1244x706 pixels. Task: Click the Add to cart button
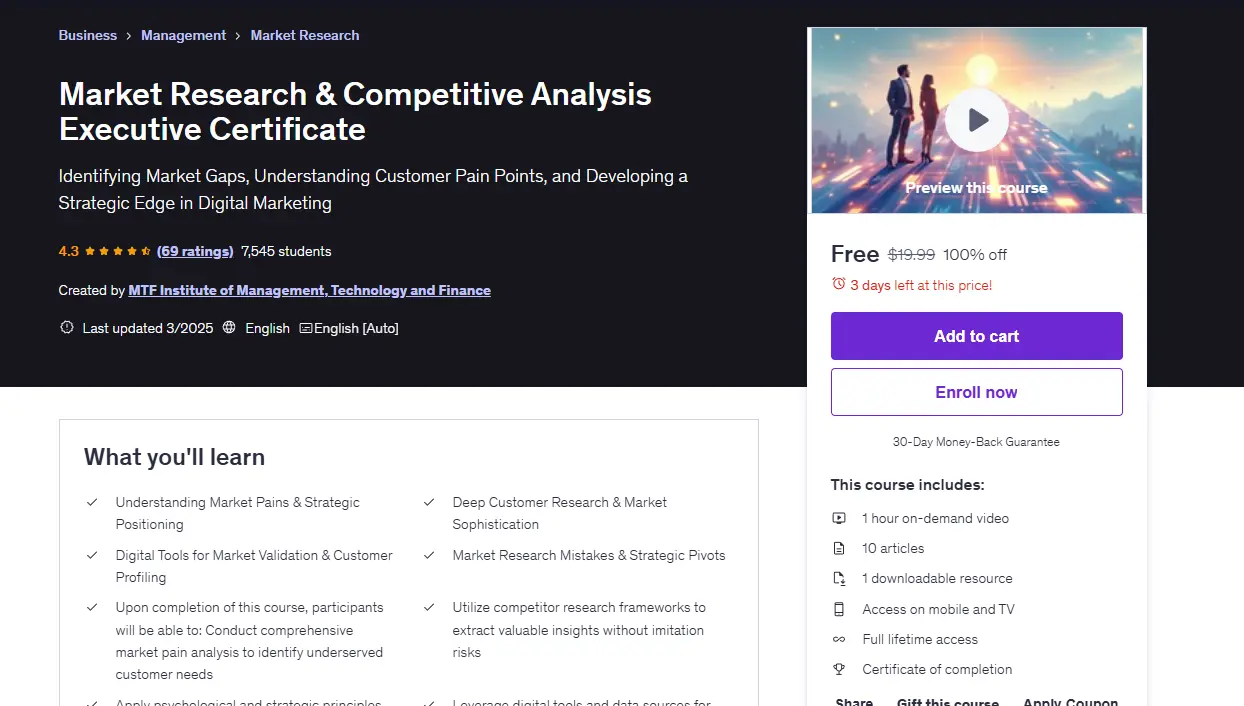point(977,336)
